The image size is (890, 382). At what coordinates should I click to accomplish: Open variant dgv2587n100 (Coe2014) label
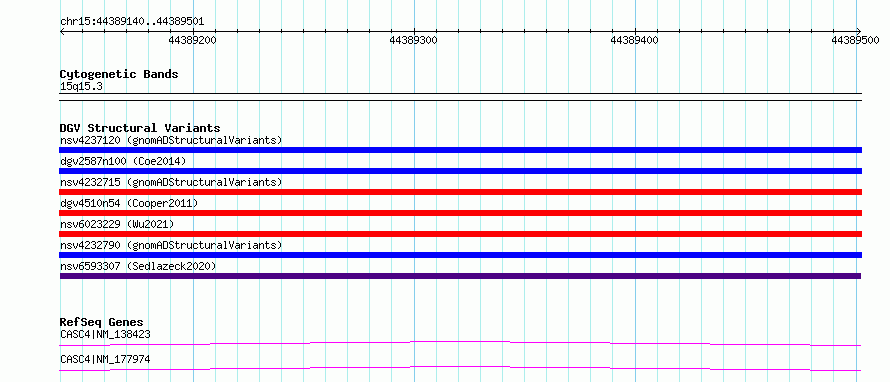point(123,161)
